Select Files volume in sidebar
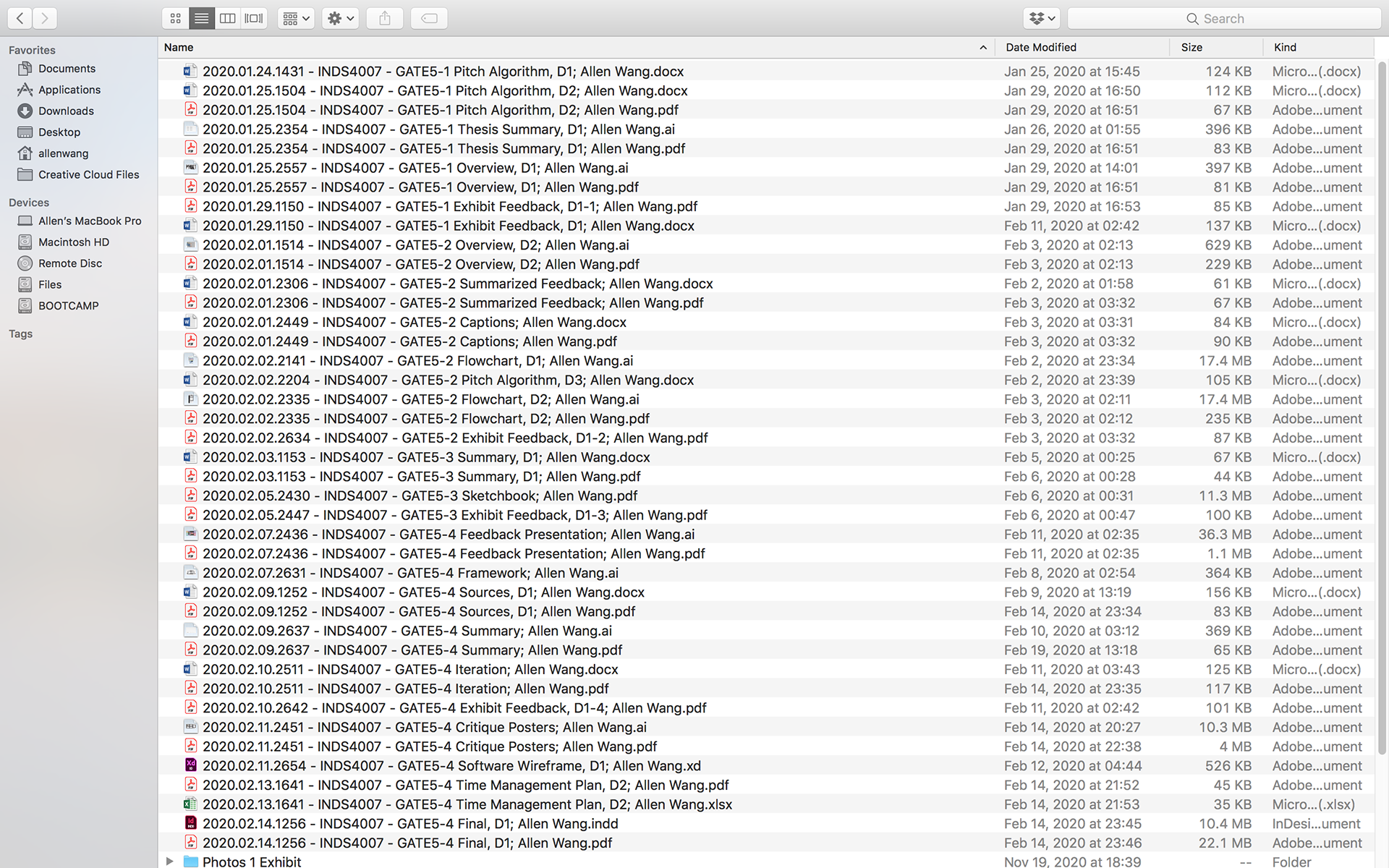This screenshot has width=1389, height=868. [50, 284]
